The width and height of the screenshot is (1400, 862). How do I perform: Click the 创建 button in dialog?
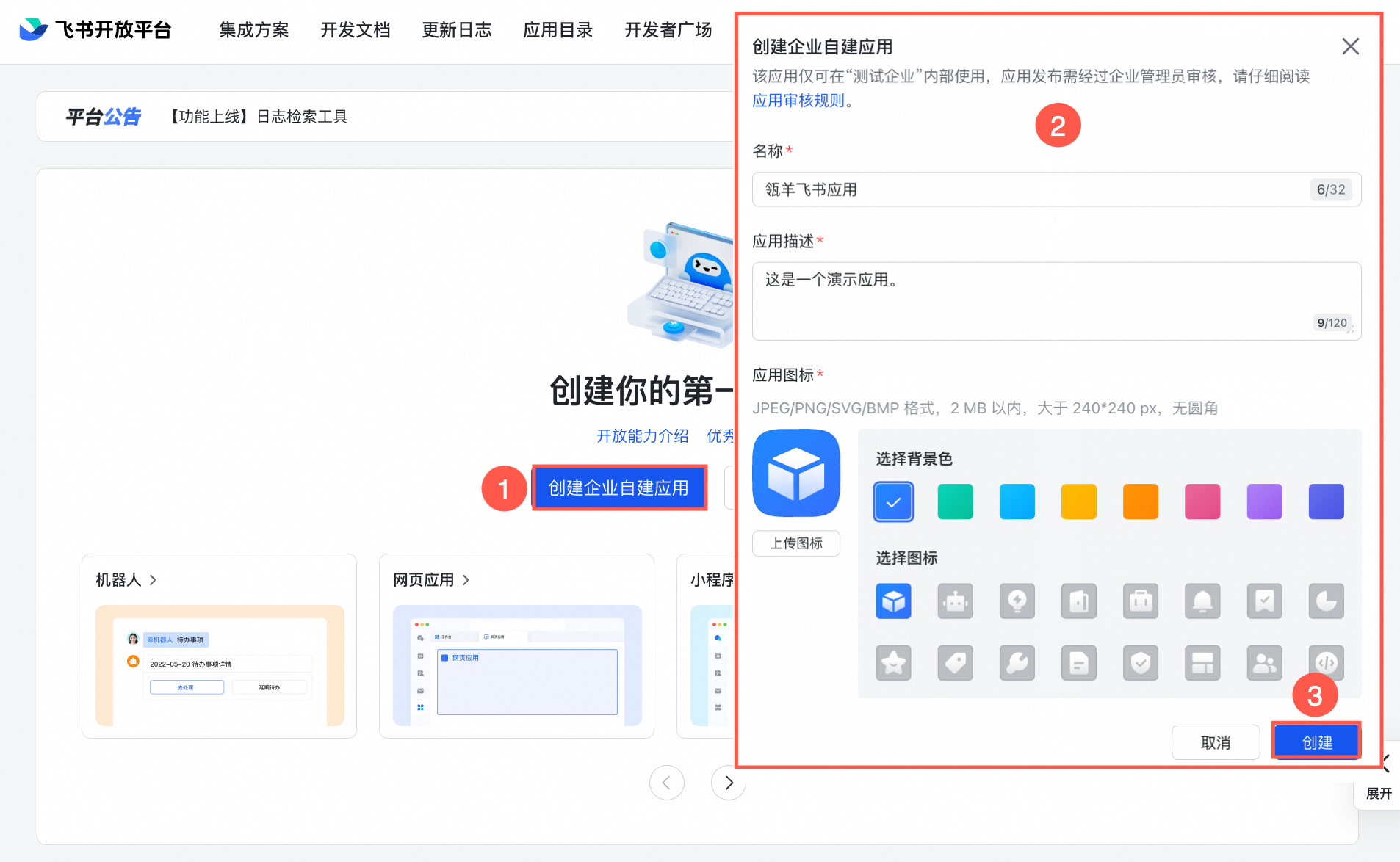click(1316, 742)
